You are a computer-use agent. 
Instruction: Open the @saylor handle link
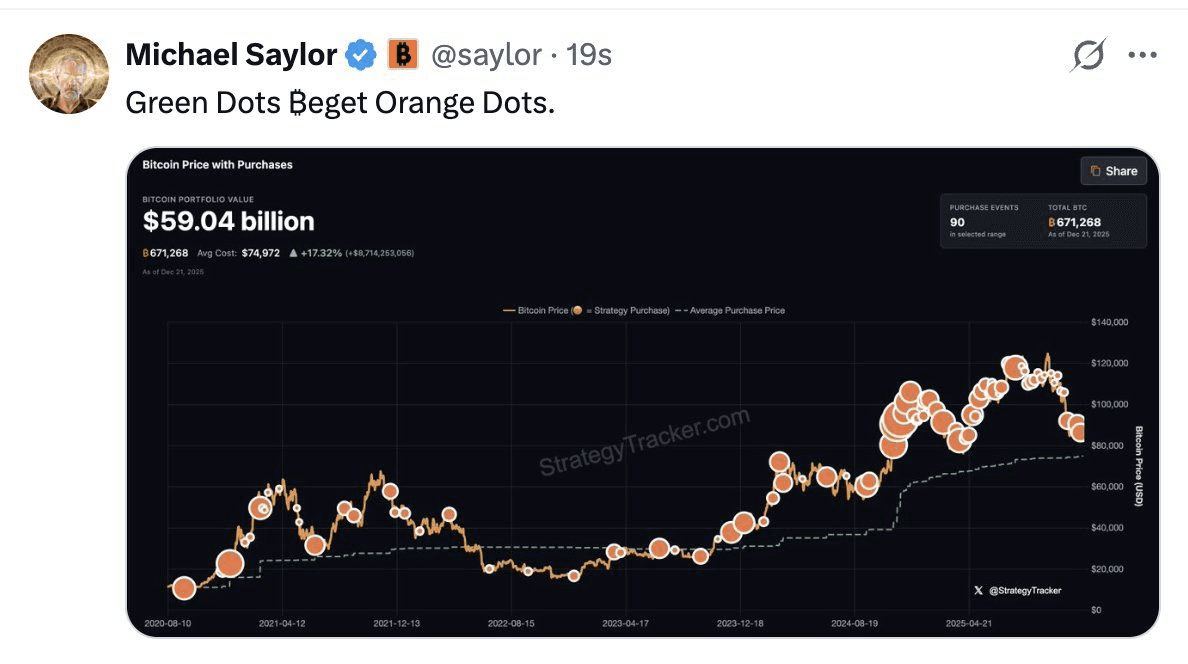(x=486, y=55)
